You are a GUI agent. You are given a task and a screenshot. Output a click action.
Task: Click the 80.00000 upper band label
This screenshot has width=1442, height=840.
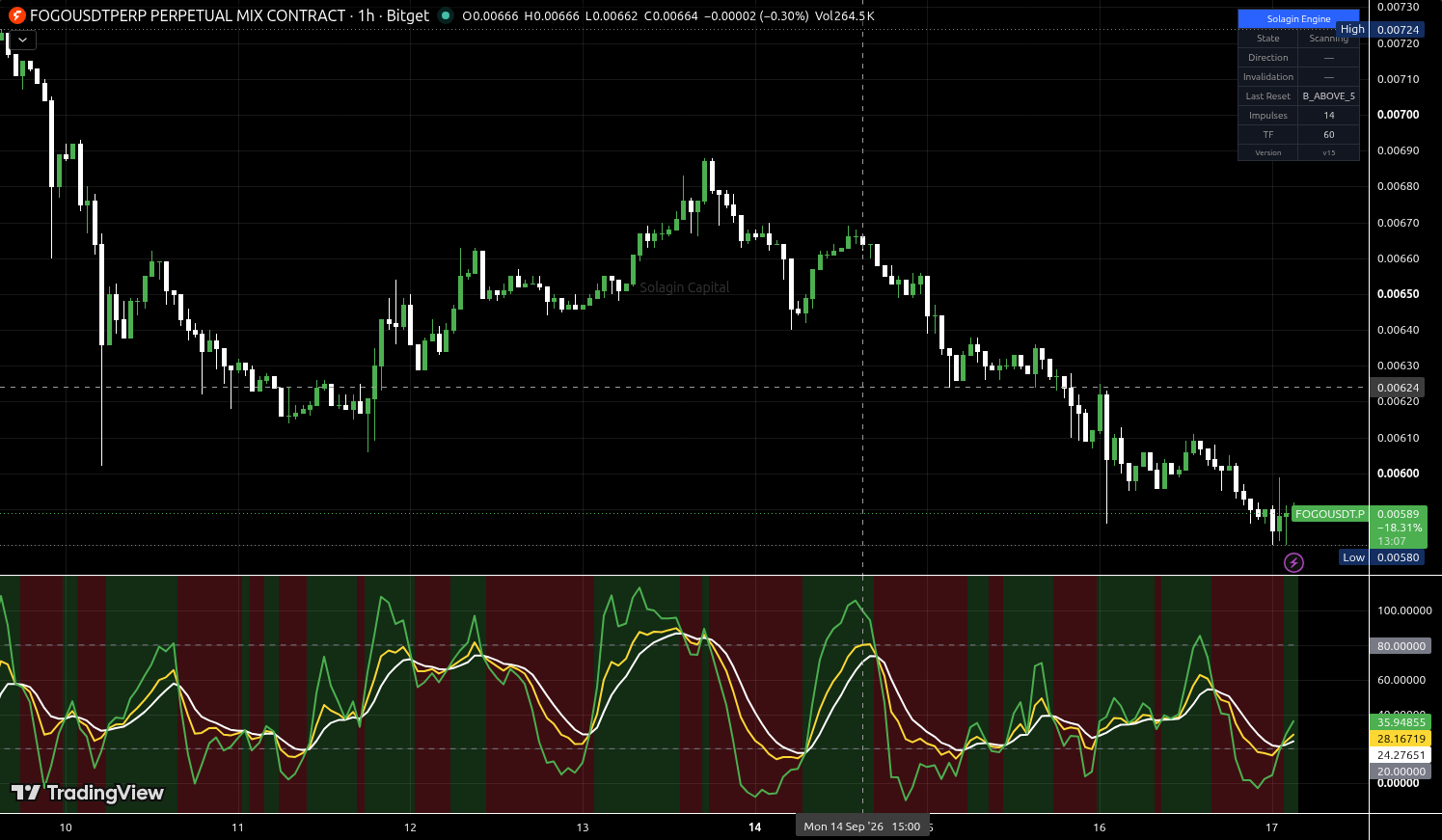coord(1400,646)
